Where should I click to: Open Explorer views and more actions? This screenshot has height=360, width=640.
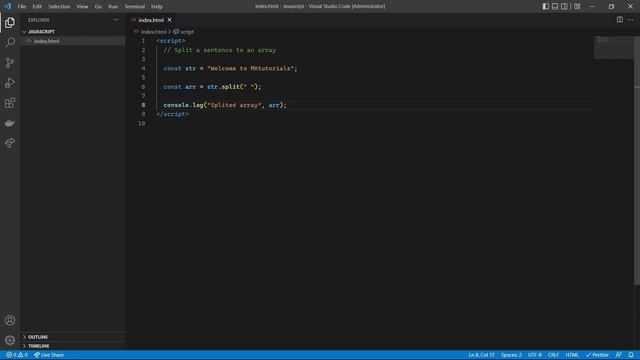click(x=116, y=20)
